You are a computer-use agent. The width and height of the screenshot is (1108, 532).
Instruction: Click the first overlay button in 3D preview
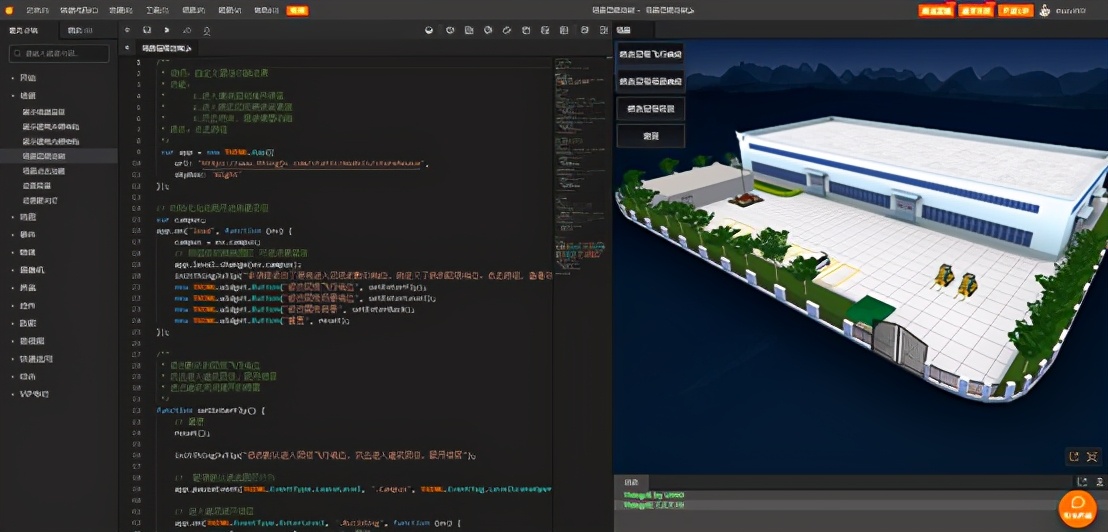pos(651,54)
